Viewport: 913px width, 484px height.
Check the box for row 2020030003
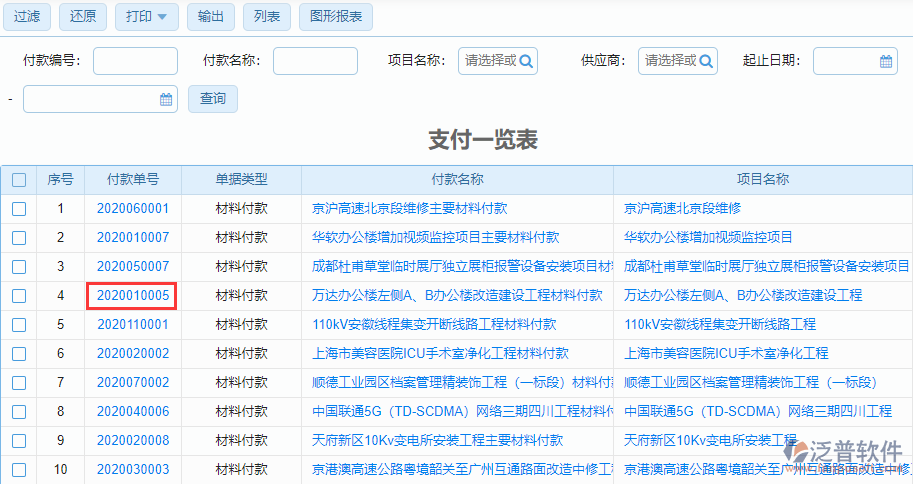pyautogui.click(x=19, y=469)
